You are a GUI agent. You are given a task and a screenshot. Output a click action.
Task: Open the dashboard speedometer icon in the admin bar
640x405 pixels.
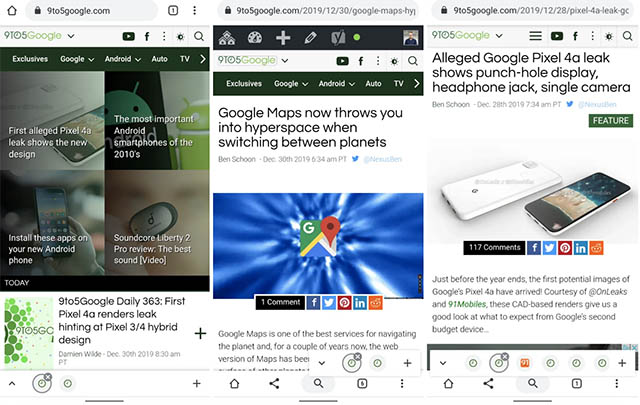[x=254, y=38]
